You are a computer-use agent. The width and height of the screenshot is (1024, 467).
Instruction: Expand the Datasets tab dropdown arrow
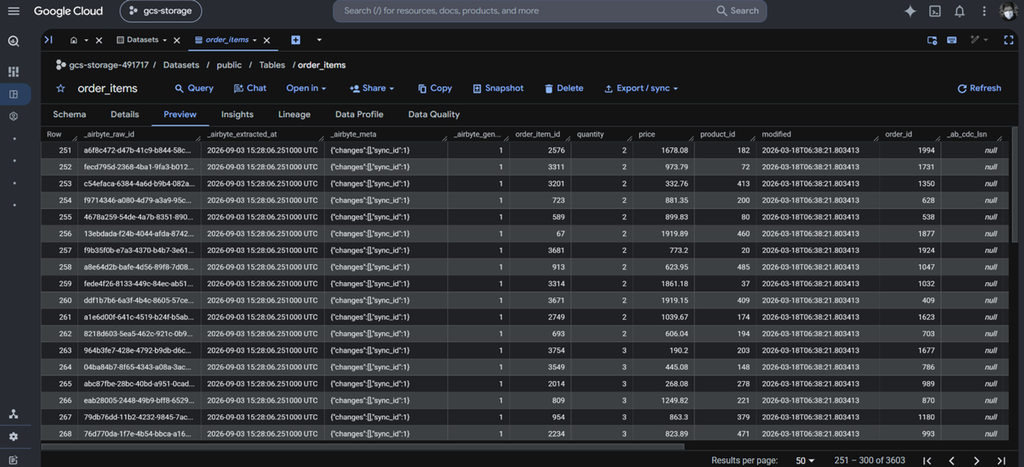click(165, 40)
